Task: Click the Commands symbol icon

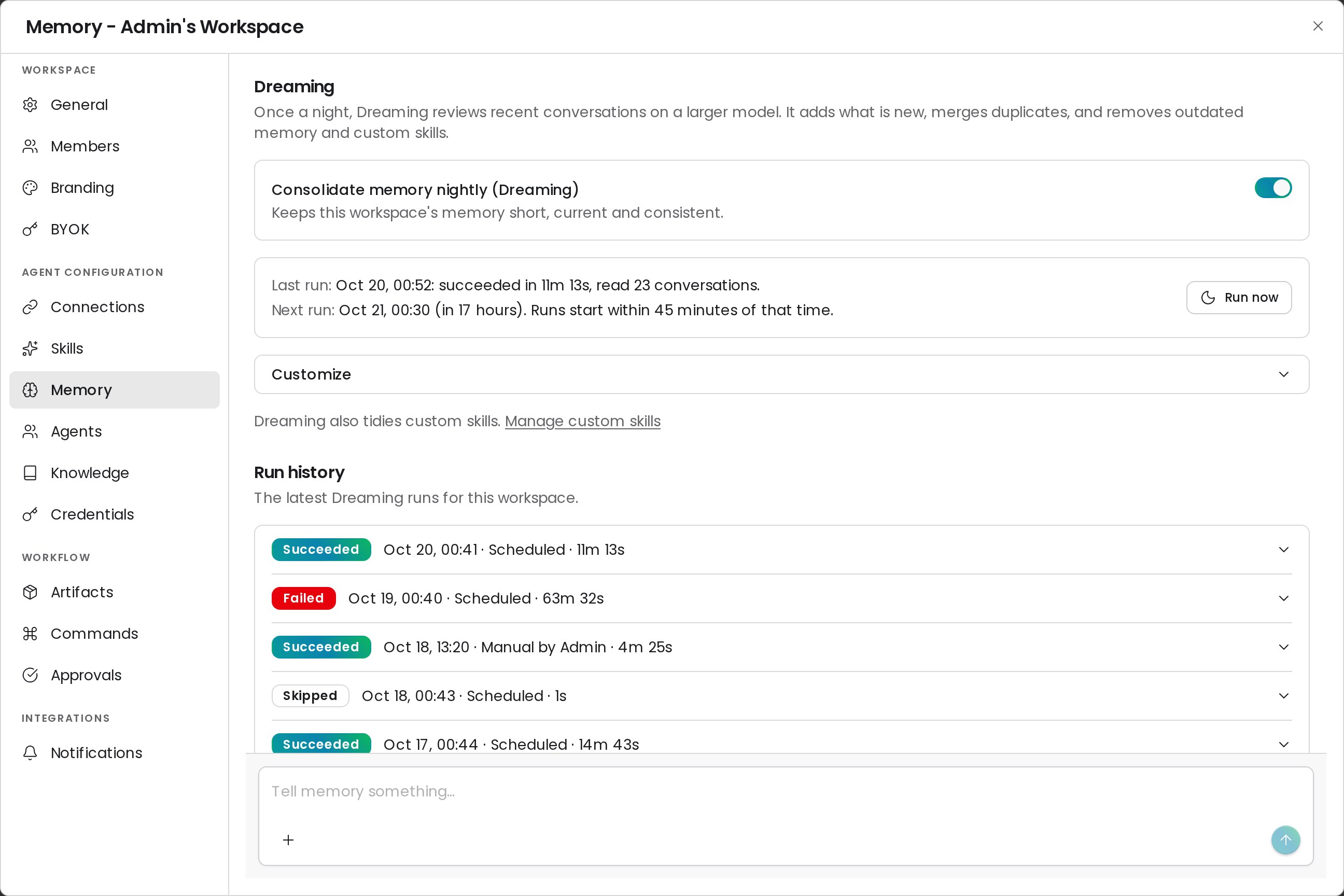Action: tap(30, 634)
